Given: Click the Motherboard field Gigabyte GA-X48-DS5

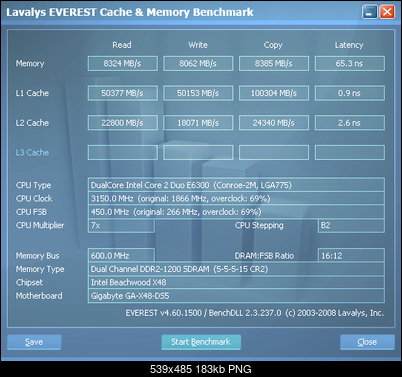Looking at the screenshot, I should (x=236, y=296).
